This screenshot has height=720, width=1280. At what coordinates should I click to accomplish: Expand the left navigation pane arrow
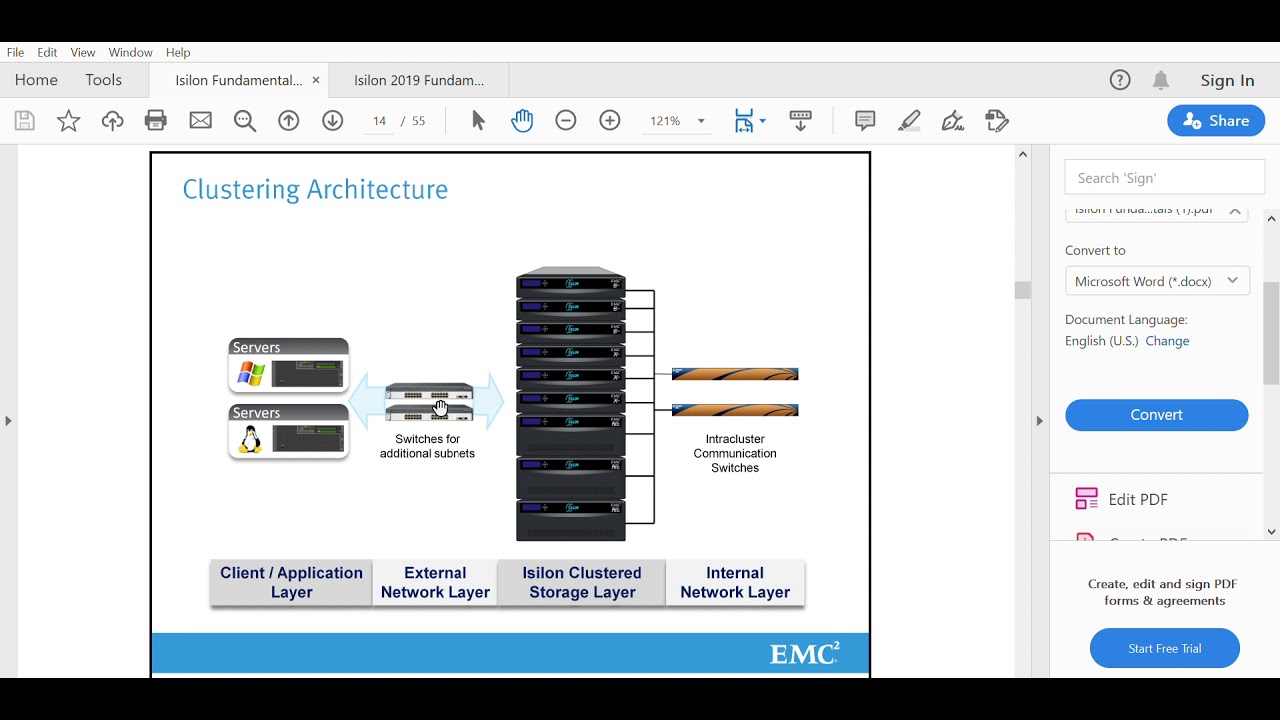[8, 421]
